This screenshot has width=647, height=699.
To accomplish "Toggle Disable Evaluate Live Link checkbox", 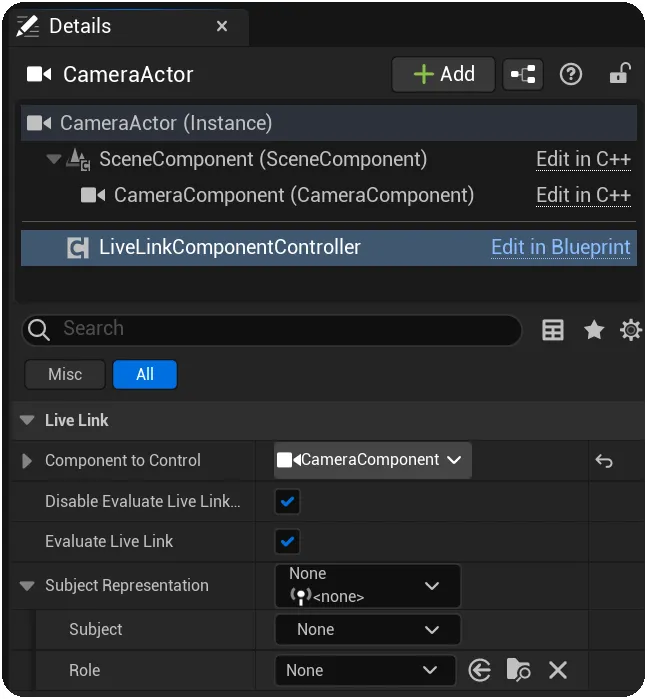I will coord(287,502).
